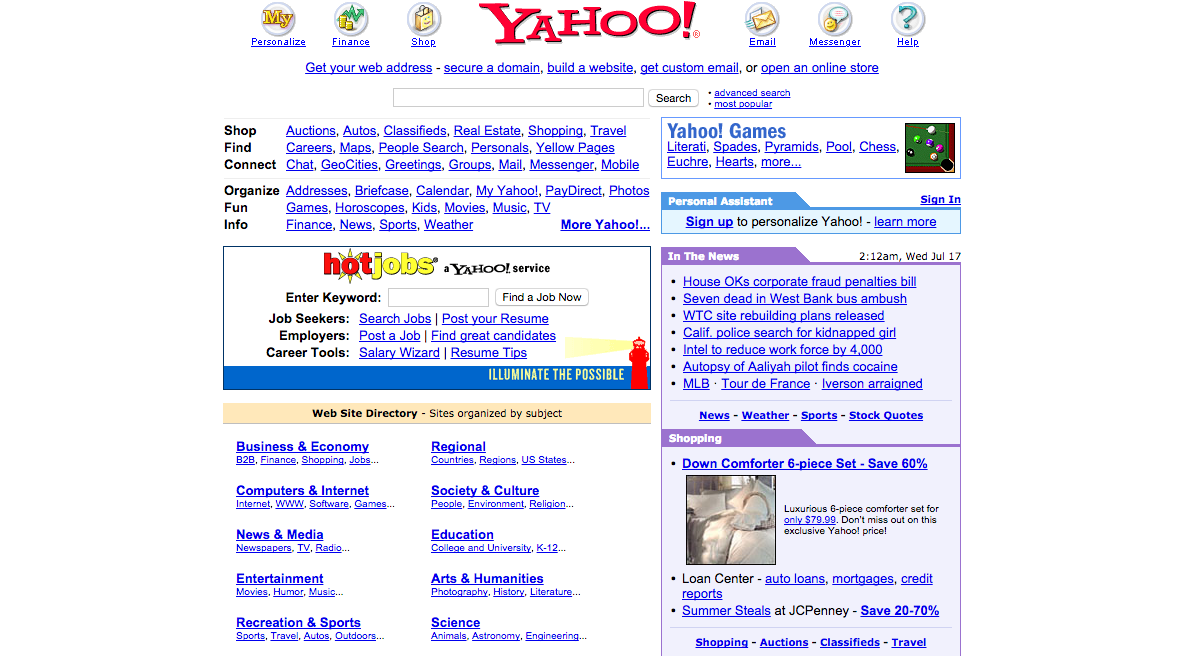Follow the secure a domain link

pos(492,68)
